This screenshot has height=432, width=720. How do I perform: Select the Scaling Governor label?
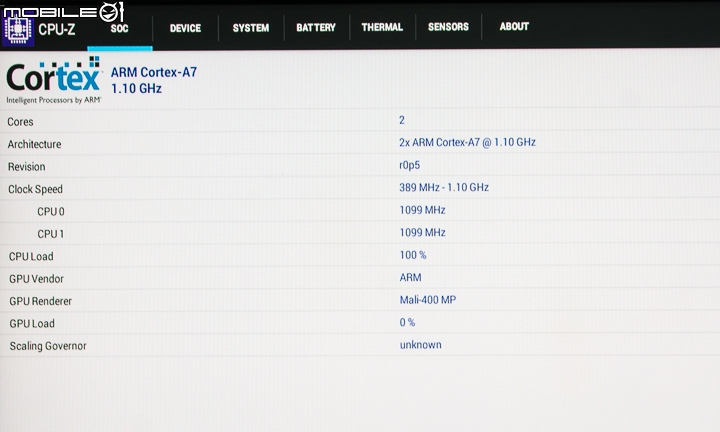click(48, 346)
